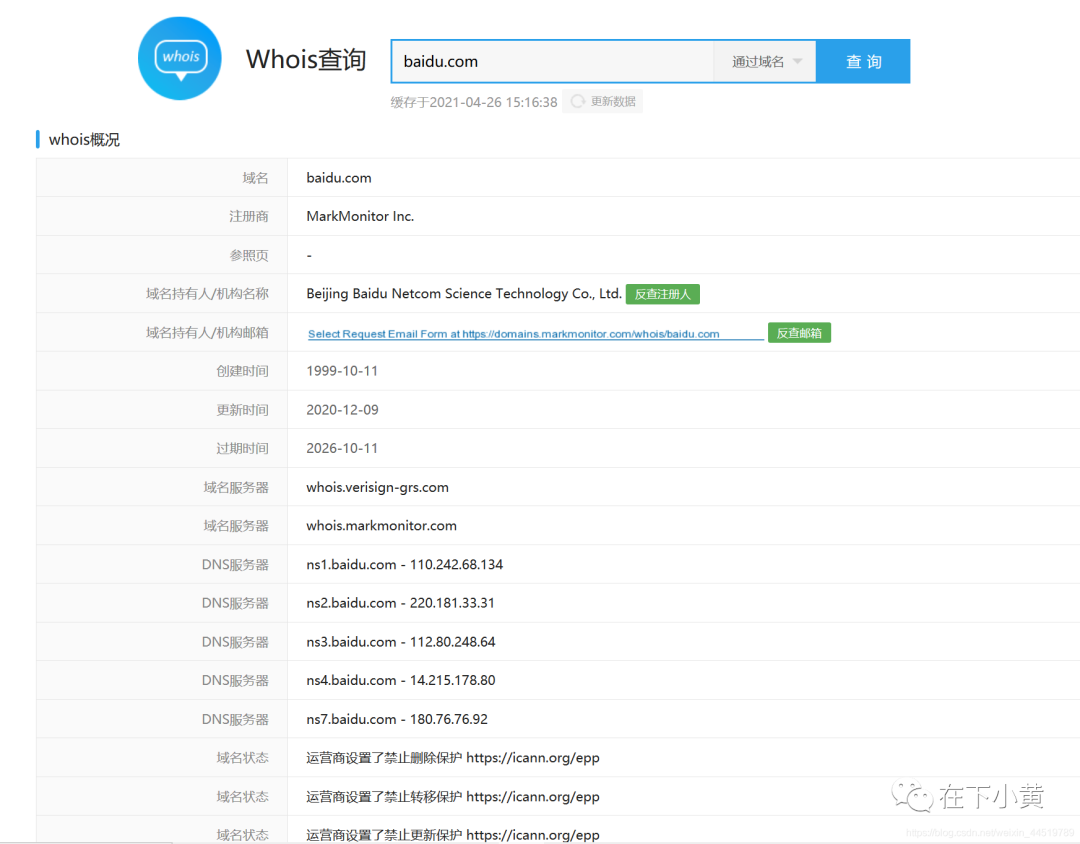Select ns4.baidu.com - 14.215.178.80 entry
This screenshot has width=1080, height=844.
401,680
